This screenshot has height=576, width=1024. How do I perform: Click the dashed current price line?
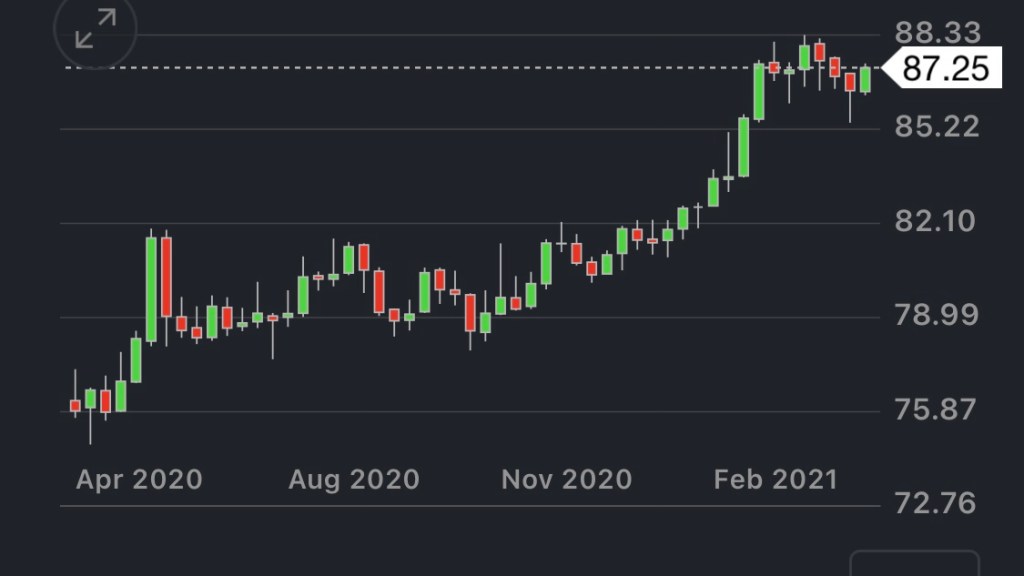(400, 68)
